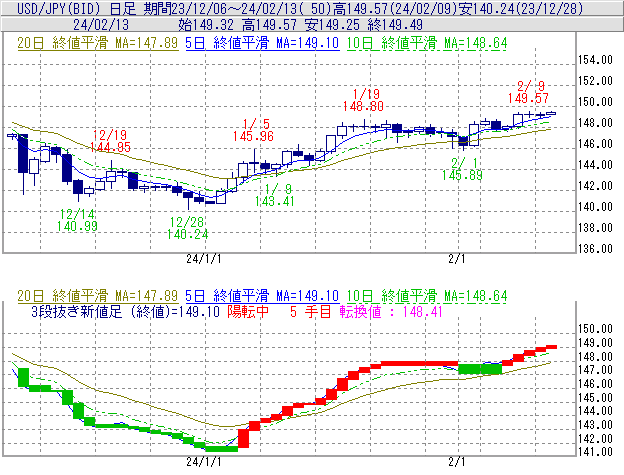Click 24/1/1 date under the candlestick chart
This screenshot has height=475, width=624.
tap(204, 259)
